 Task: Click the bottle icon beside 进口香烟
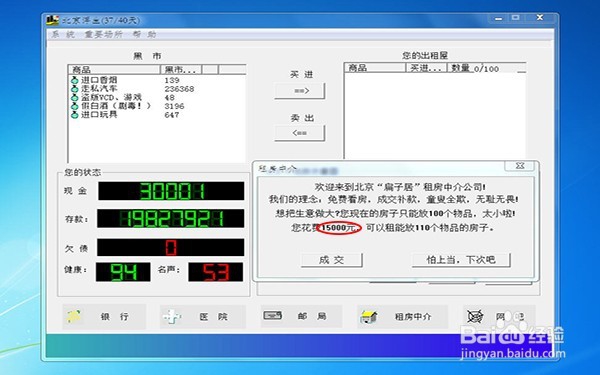75,80
